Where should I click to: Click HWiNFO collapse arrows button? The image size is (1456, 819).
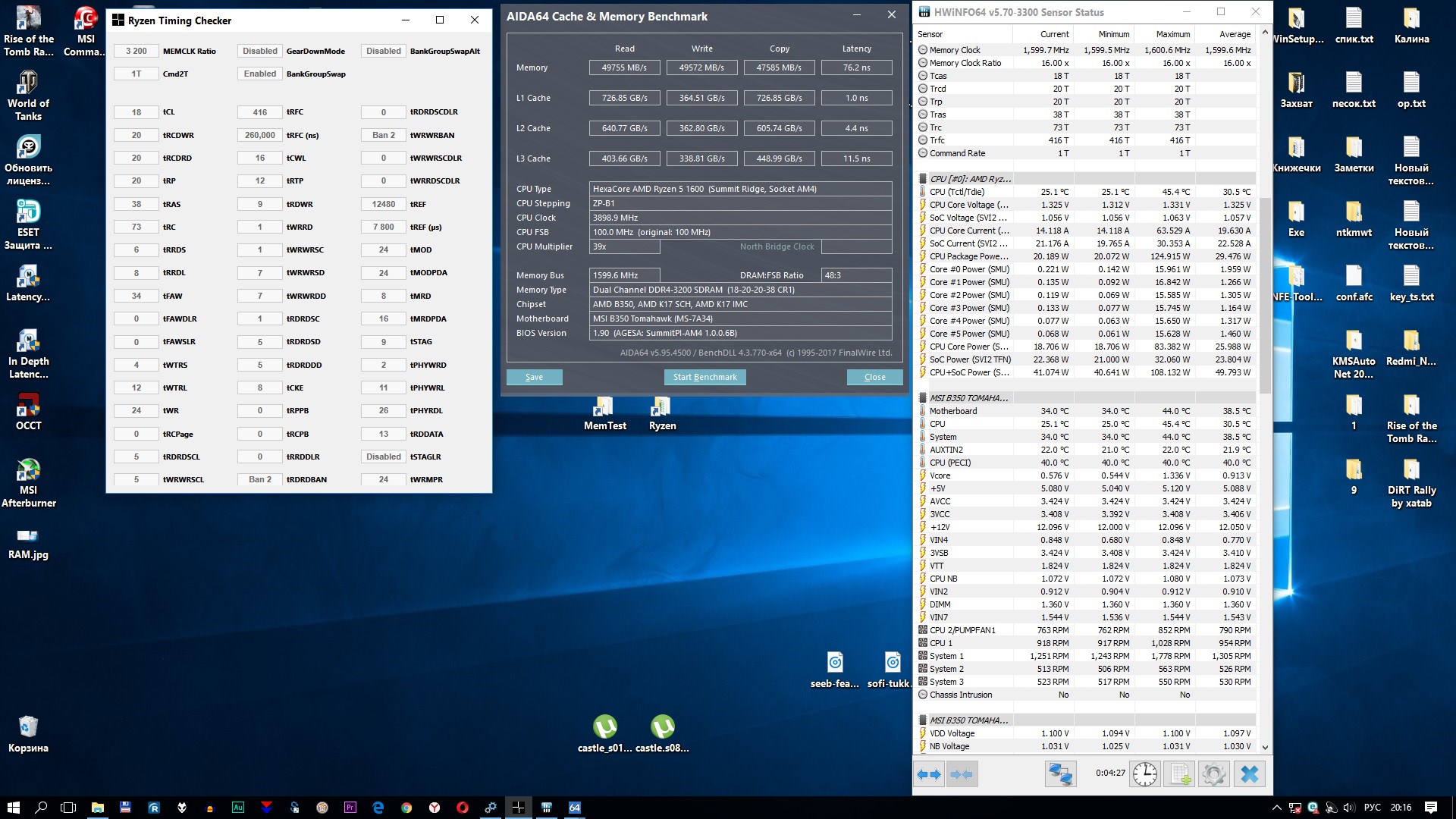[962, 774]
